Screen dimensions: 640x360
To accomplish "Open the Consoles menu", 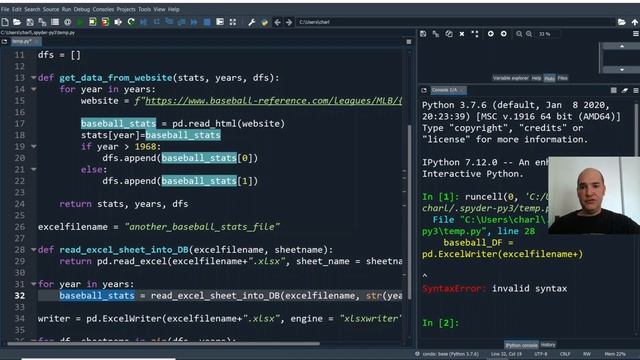I will tap(103, 9).
